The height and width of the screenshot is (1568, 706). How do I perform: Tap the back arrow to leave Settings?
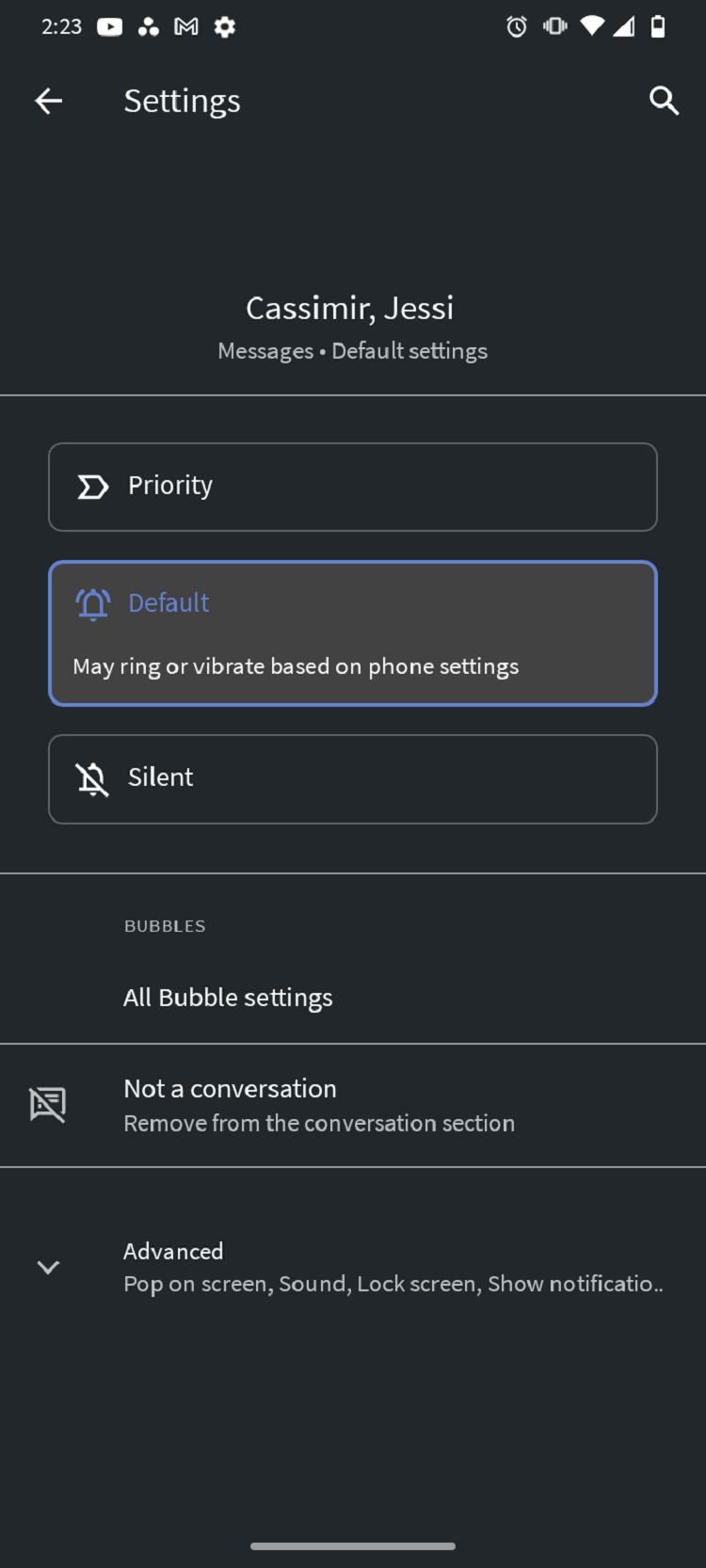[48, 101]
